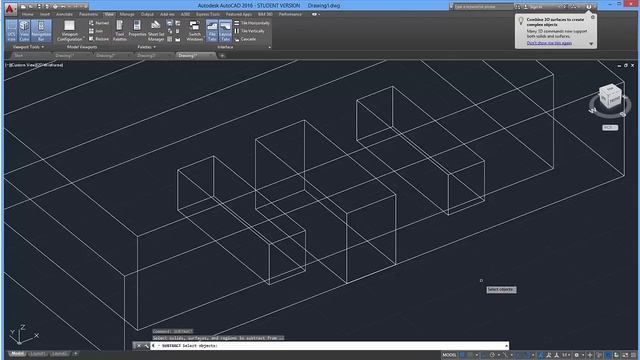
Task: Toggle the UCS Icon display
Action: pos(11,31)
